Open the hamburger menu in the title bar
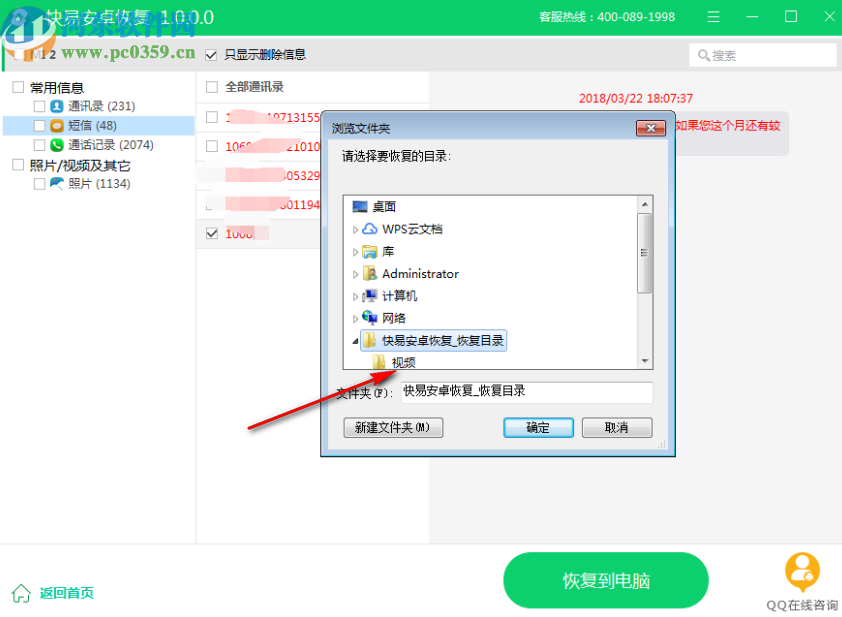Viewport: 842px width, 617px height. tap(713, 17)
